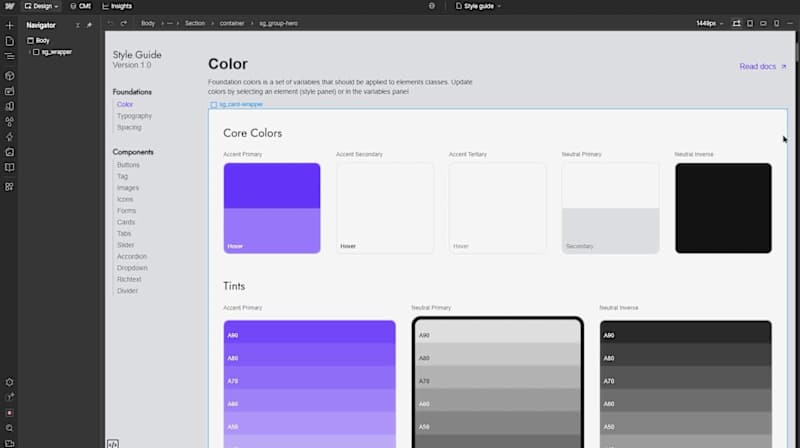This screenshot has width=800, height=448.
Task: Click container in the breadcrumb bar
Action: tap(232, 23)
